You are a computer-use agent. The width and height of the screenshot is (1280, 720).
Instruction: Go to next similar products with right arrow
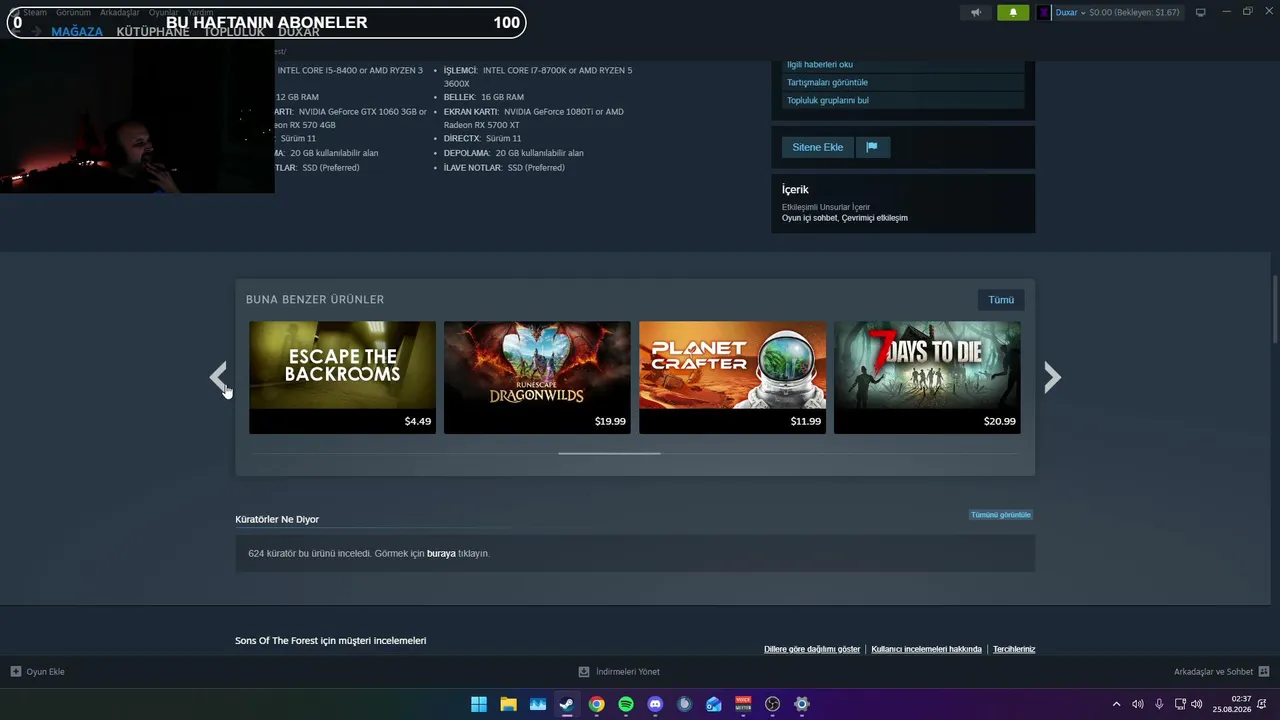tap(1052, 377)
